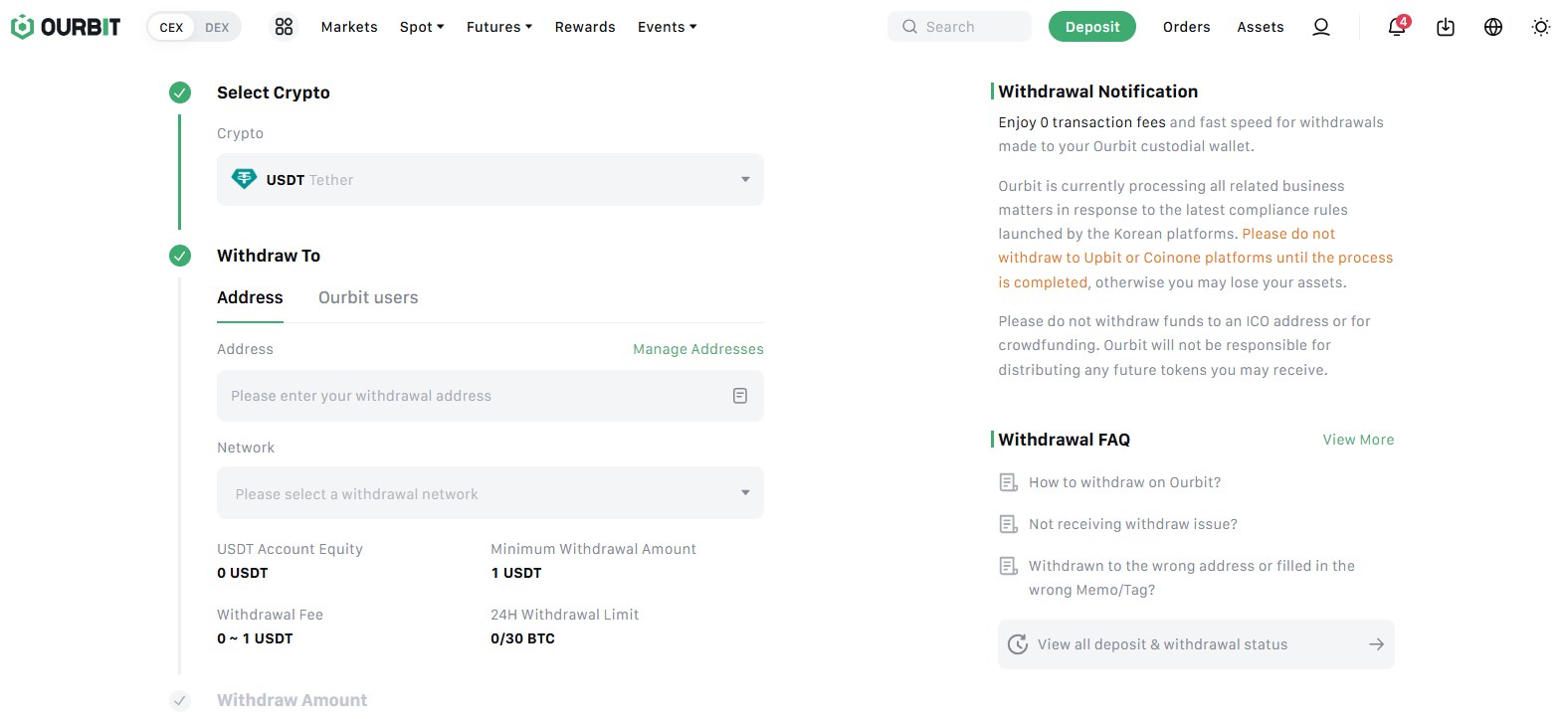Click the history clock icon in status bar
Image resolution: width=1568 pixels, height=719 pixels.
click(1018, 644)
